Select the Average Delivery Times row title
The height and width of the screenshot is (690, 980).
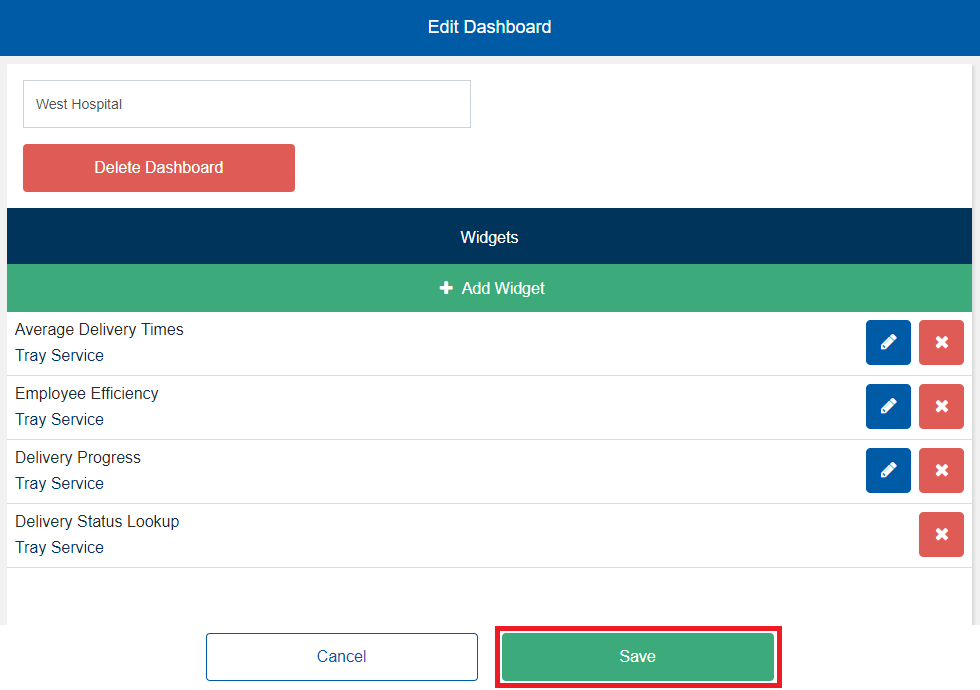(99, 330)
